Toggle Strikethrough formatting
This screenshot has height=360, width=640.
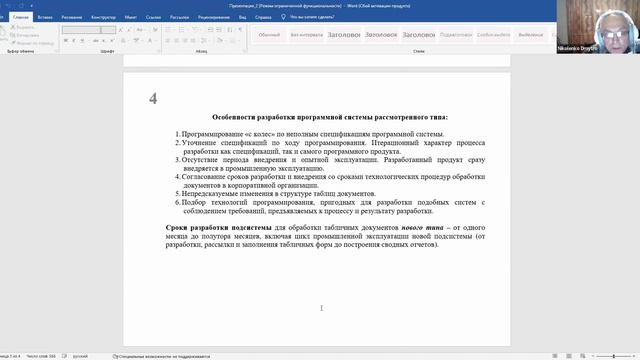[x=96, y=40]
